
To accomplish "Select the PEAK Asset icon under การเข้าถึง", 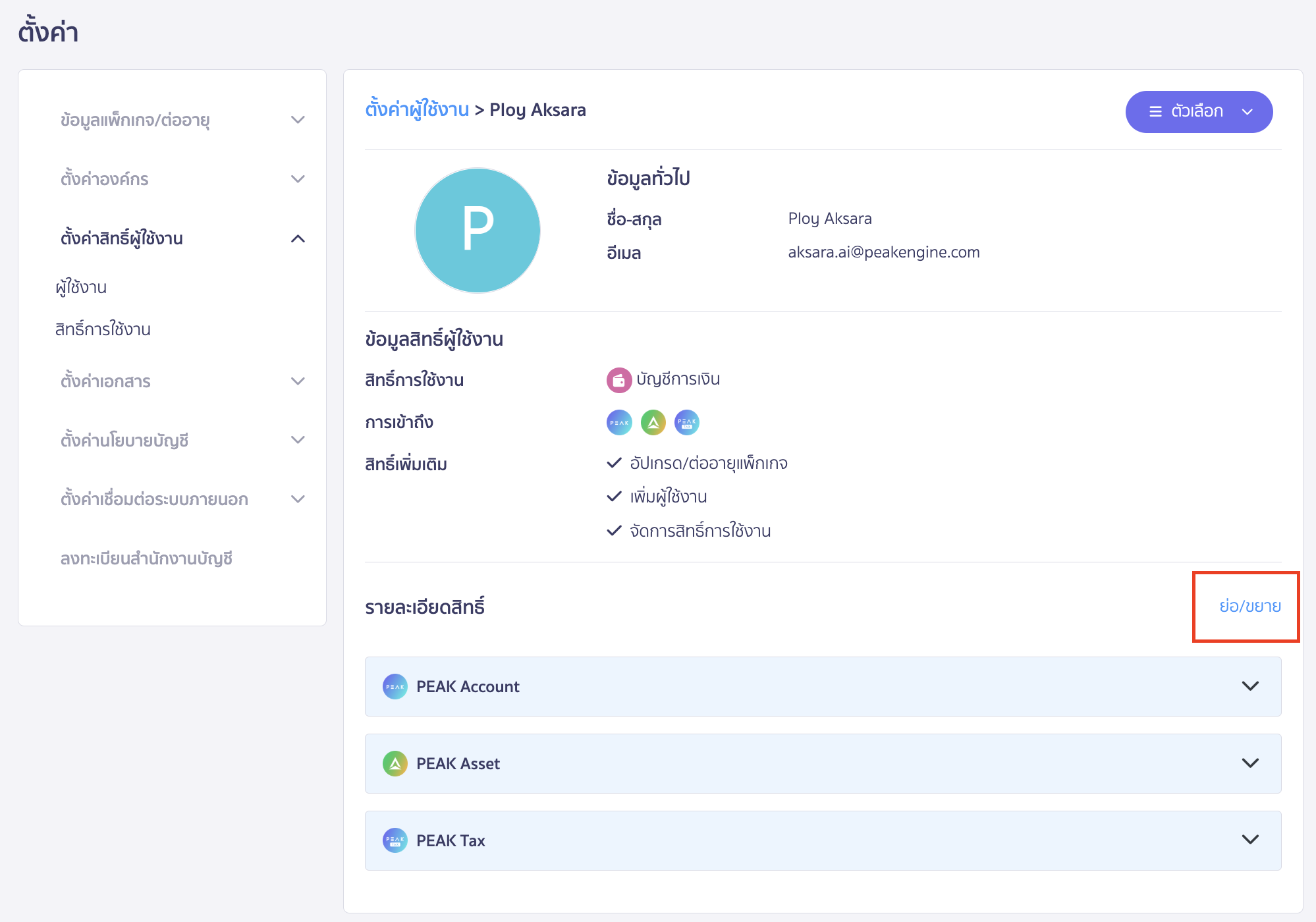I will 651,422.
